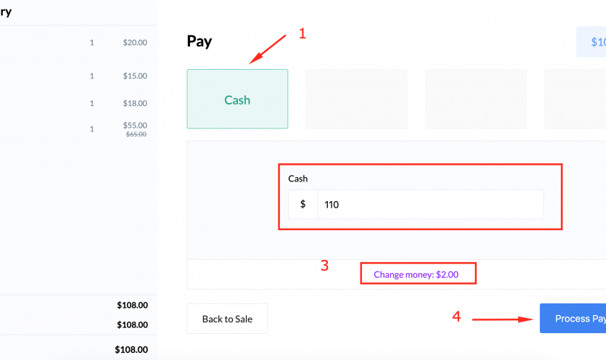Click the Change money: $2.00 text
Viewport: 606px width, 360px height.
(x=416, y=275)
